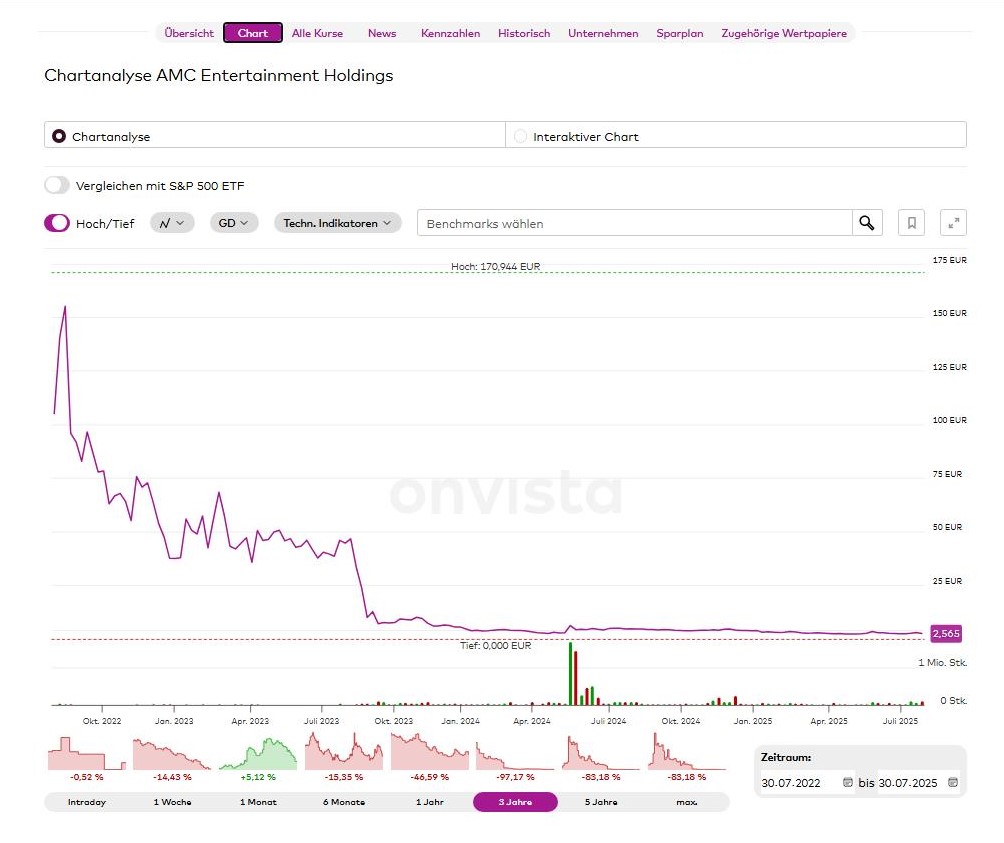Click the magnifying glass search icon
Image resolution: width=1004 pixels, height=843 pixels.
tap(867, 222)
